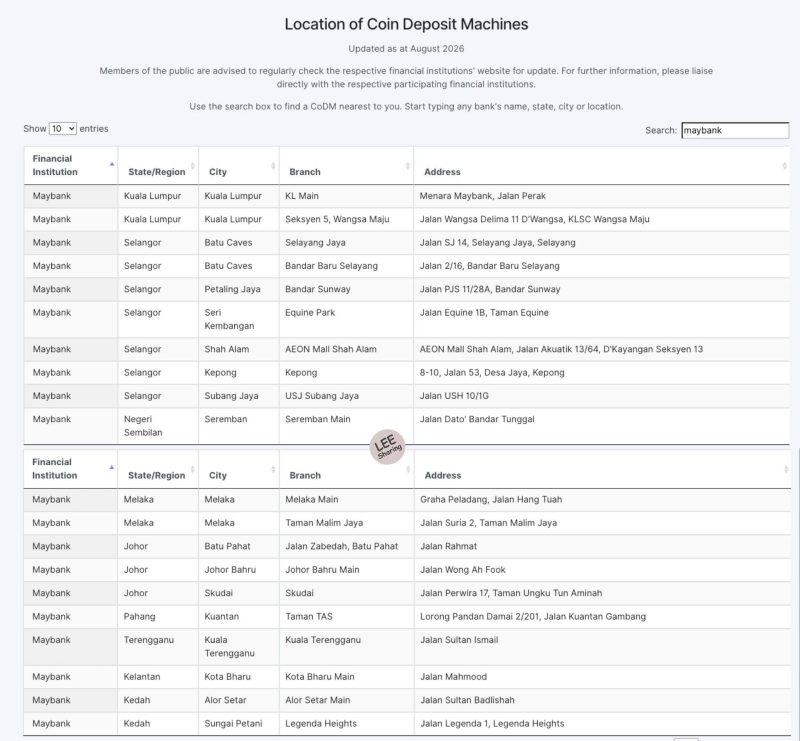Viewport: 800px width, 741px height.
Task: Select 'AEON Mall Shah Alam' branch cell
Action: click(346, 350)
